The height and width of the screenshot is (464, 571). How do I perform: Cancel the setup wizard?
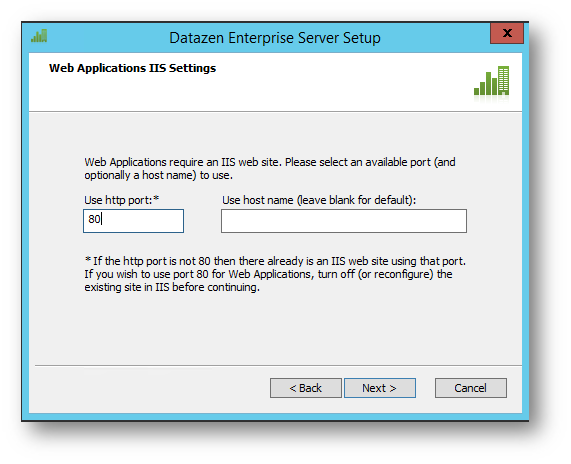pyautogui.click(x=470, y=388)
